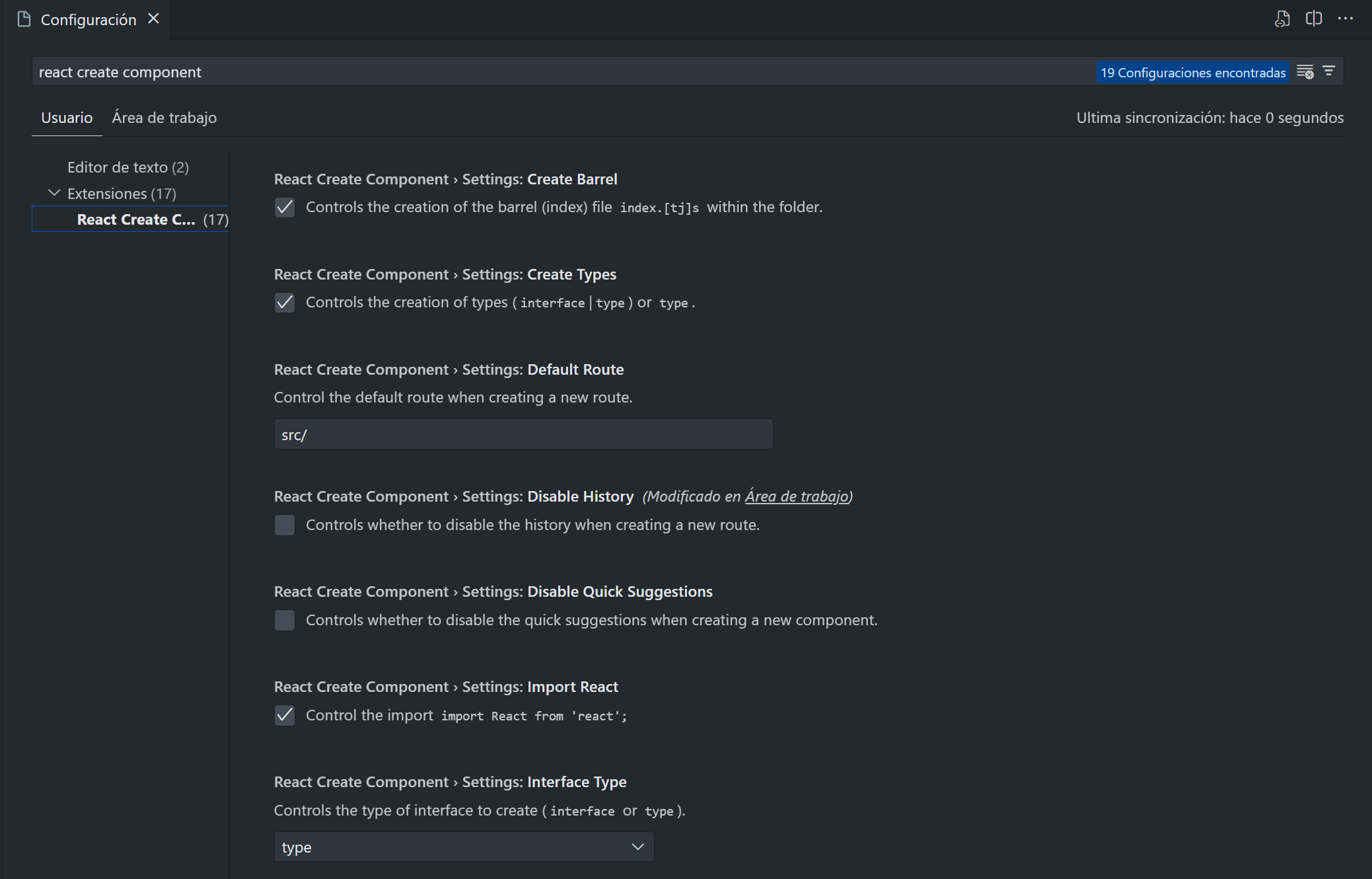Split the editor to the right

(x=1313, y=19)
